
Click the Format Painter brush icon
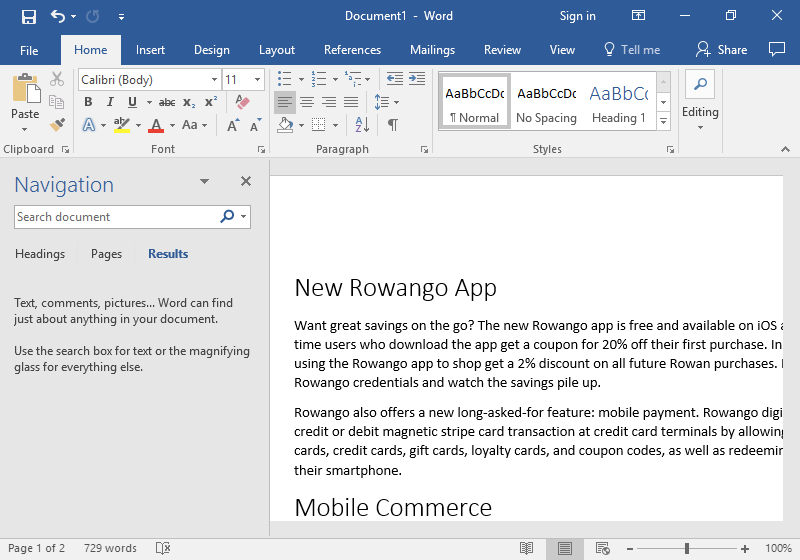pos(57,125)
